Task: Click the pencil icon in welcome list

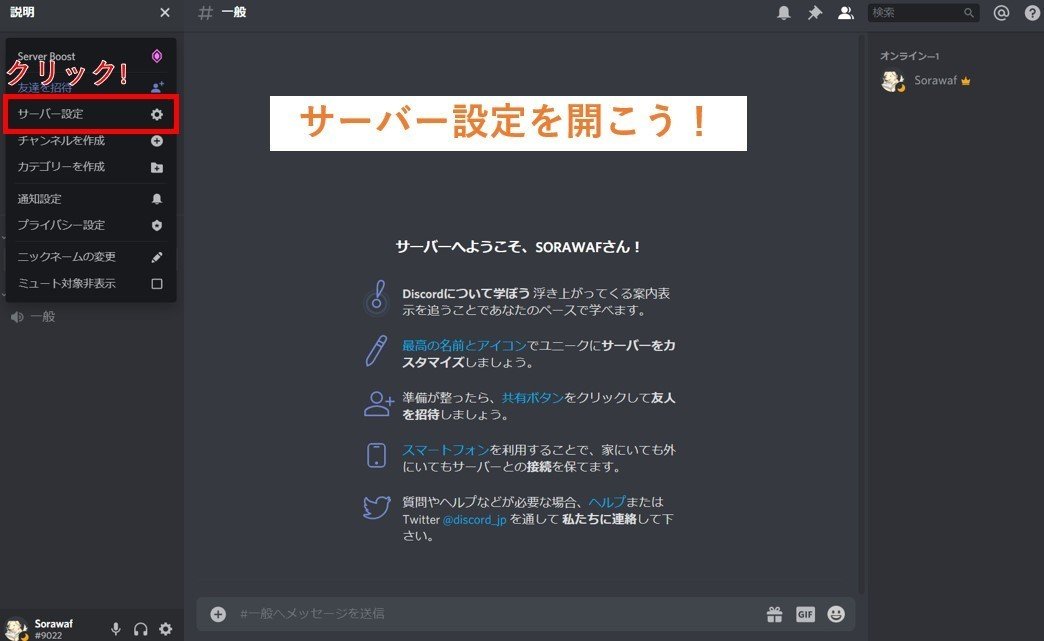Action: [376, 351]
